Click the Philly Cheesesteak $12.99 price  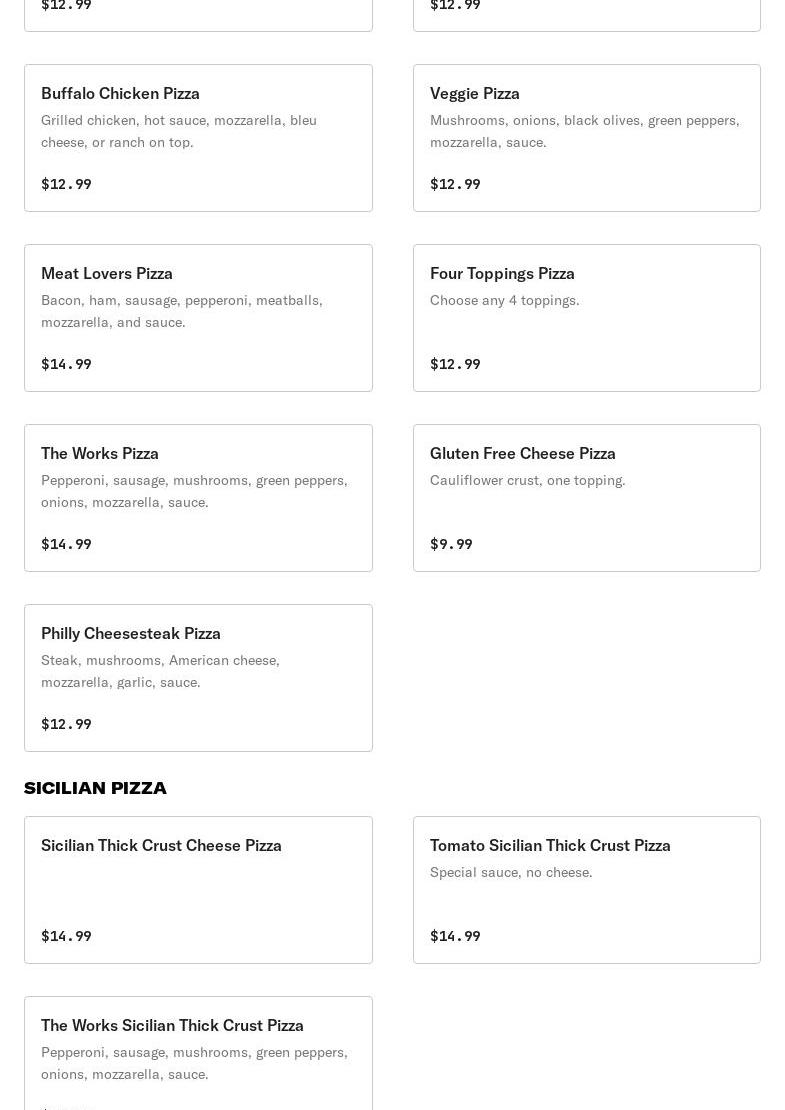point(67,723)
